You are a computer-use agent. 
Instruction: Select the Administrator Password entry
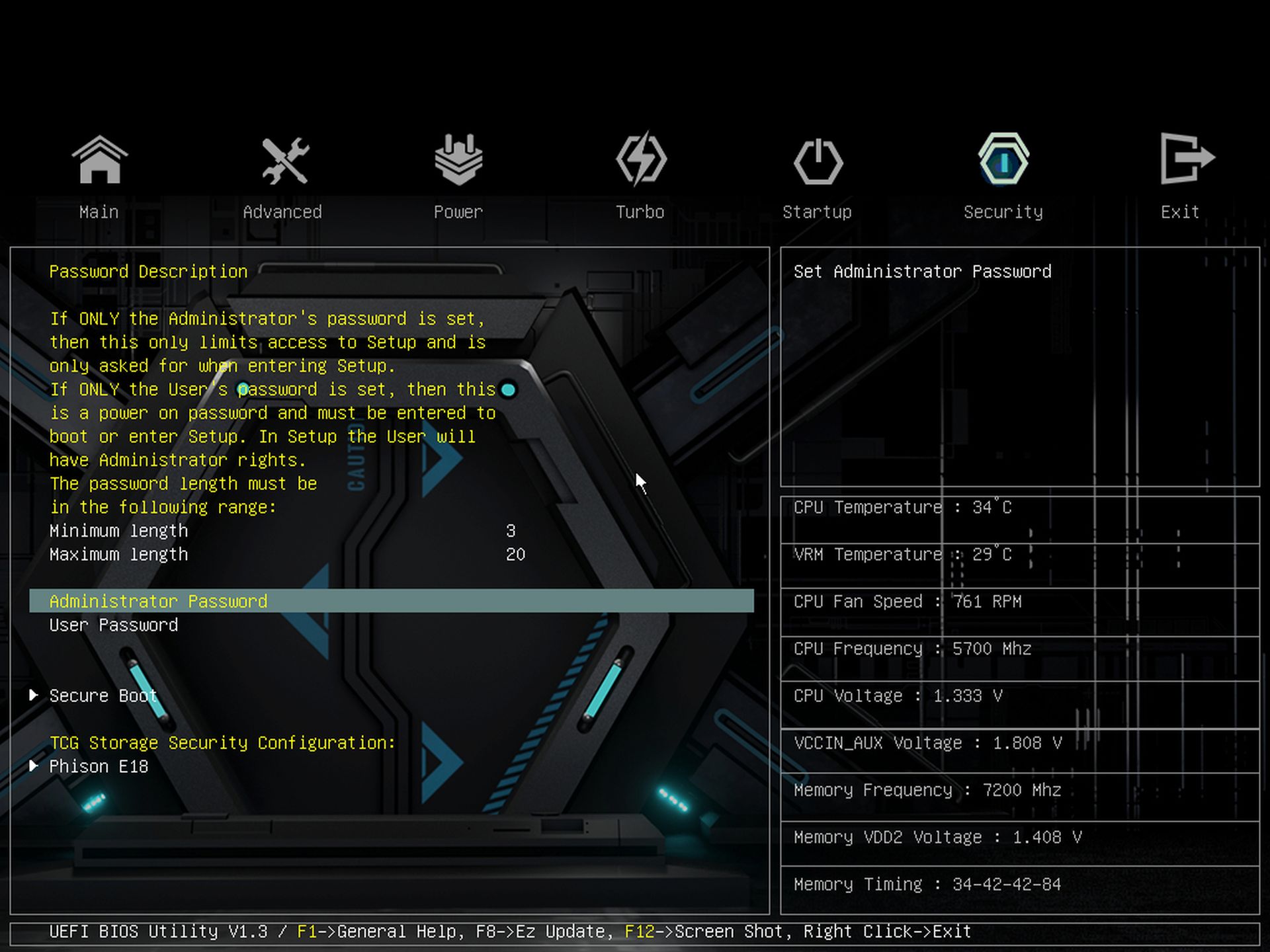point(158,602)
